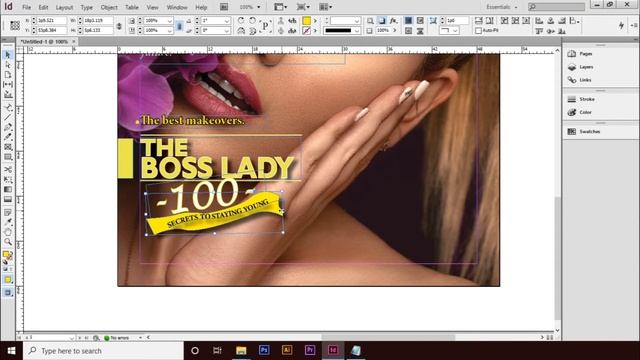Click the width W input field
This screenshot has height=360, width=640.
pyautogui.click(x=98, y=20)
